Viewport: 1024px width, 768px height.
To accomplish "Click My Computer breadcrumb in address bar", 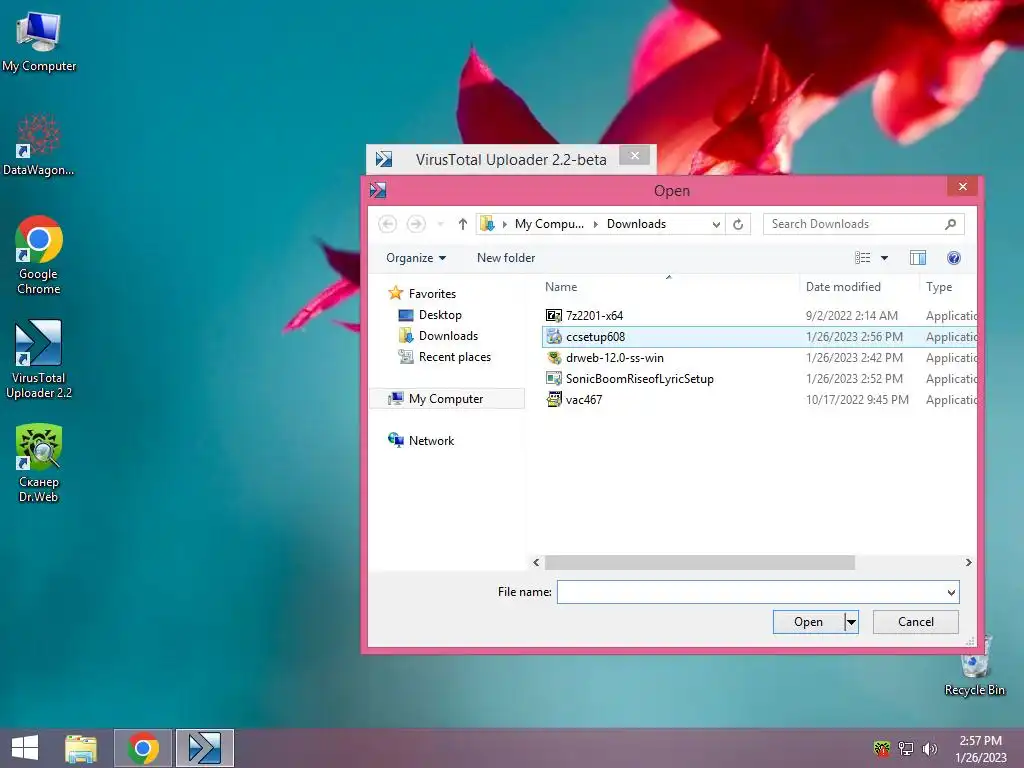I will [x=549, y=224].
